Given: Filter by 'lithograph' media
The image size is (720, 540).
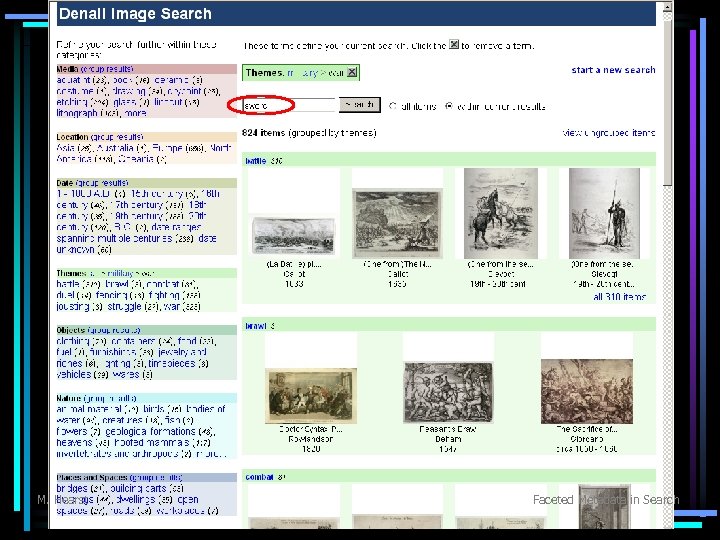Looking at the screenshot, I should pos(77,113).
